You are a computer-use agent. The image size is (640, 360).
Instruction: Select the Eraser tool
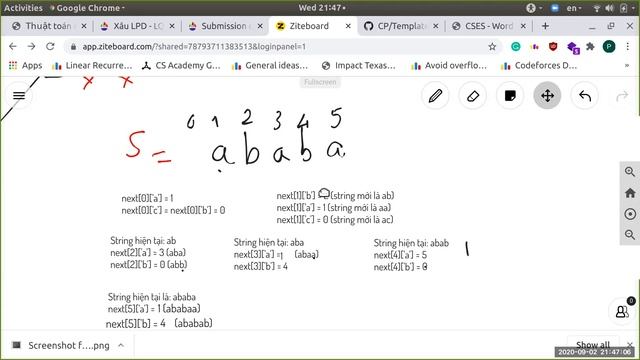(473, 96)
